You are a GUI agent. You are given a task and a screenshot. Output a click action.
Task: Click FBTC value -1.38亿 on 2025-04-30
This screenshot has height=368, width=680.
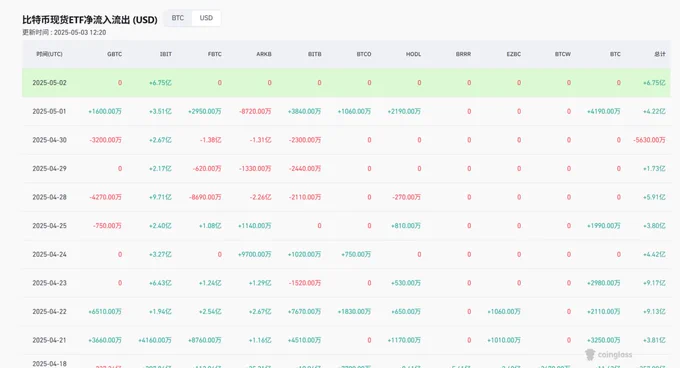coord(210,140)
